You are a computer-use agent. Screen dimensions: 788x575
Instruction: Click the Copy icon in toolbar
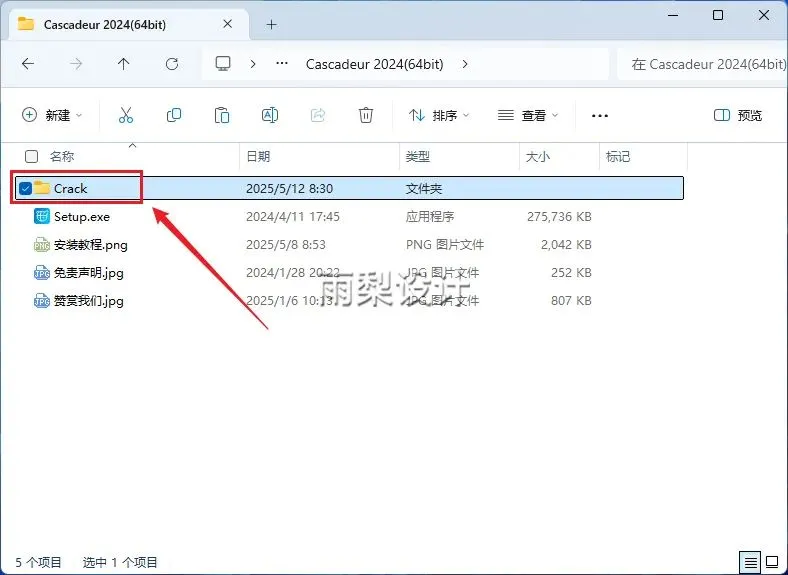point(174,115)
